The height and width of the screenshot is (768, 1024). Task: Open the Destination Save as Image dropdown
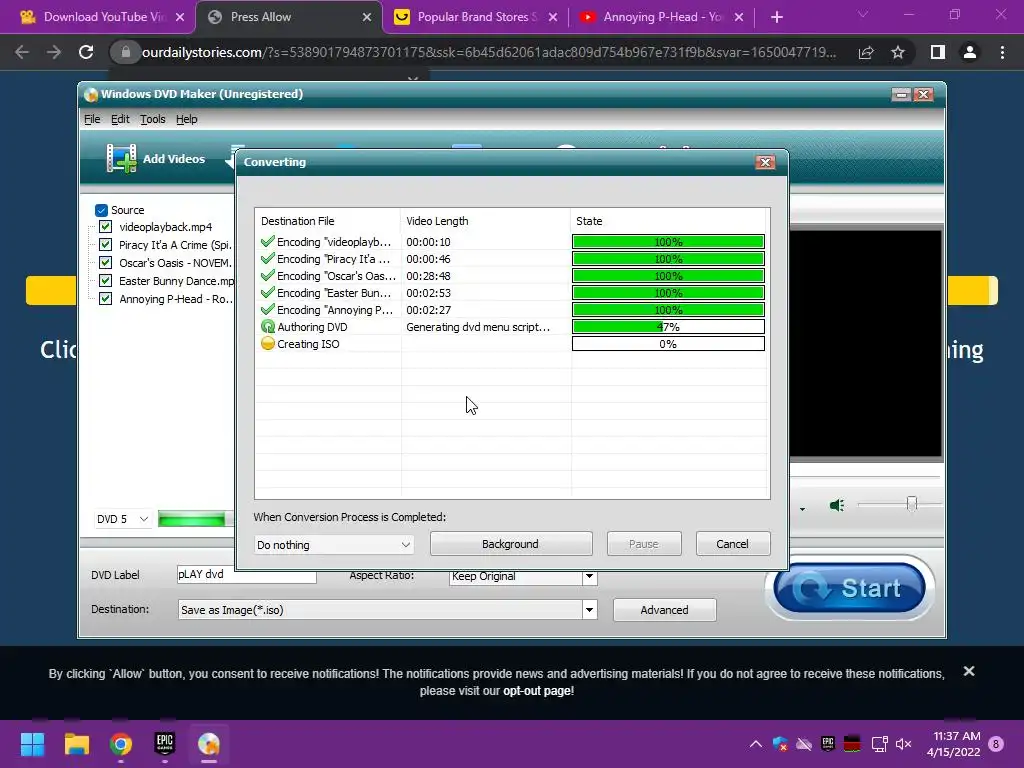point(387,610)
